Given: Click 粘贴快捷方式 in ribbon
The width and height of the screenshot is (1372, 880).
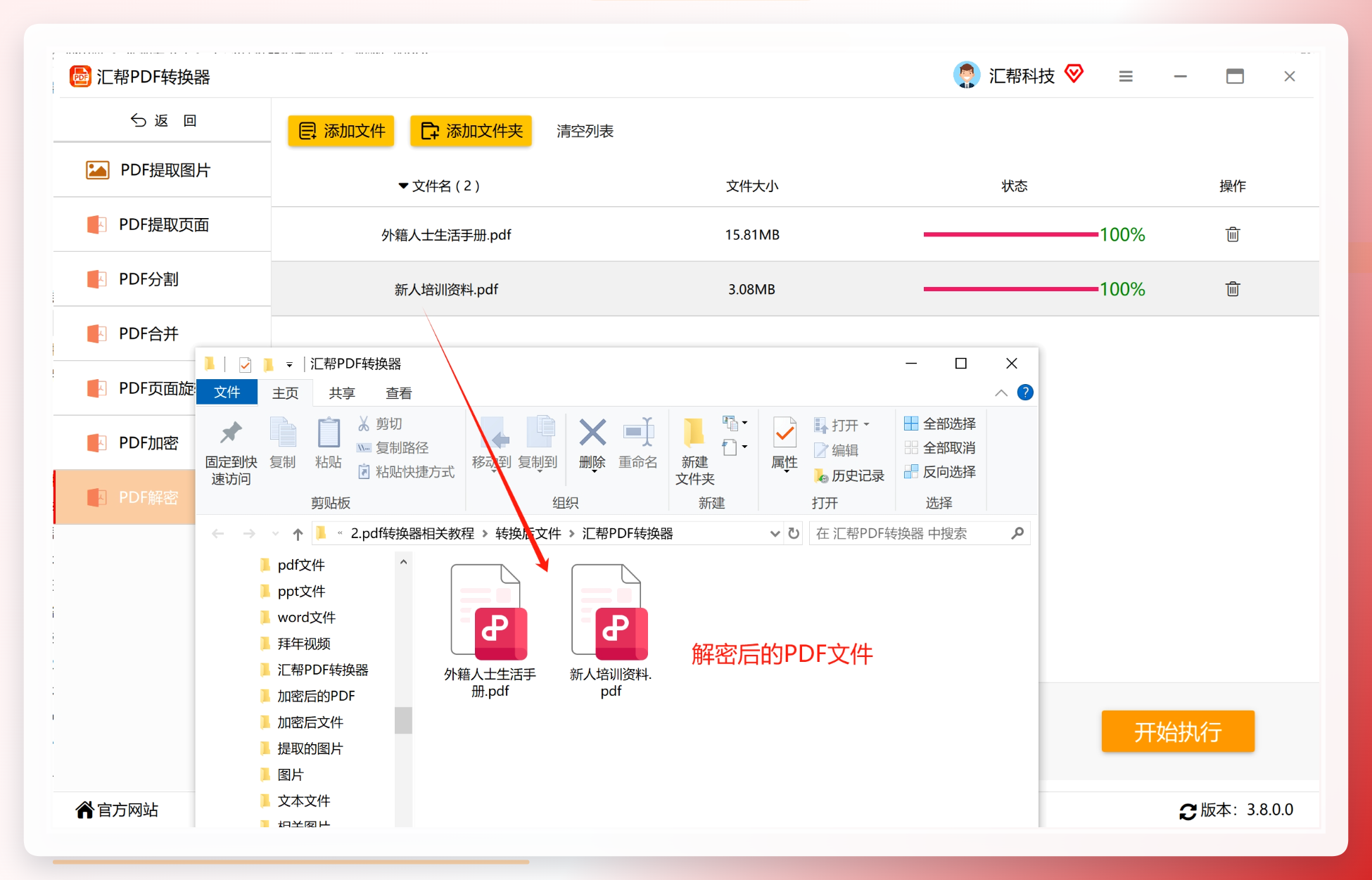Looking at the screenshot, I should point(406,471).
